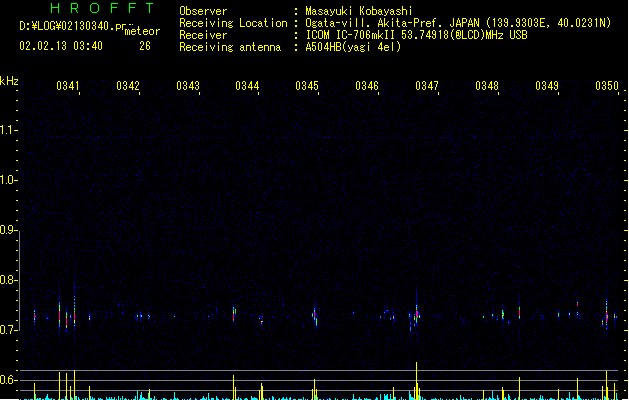Click the ICOM IC-706mkII receiver text
The image size is (629, 400).
click(416, 35)
